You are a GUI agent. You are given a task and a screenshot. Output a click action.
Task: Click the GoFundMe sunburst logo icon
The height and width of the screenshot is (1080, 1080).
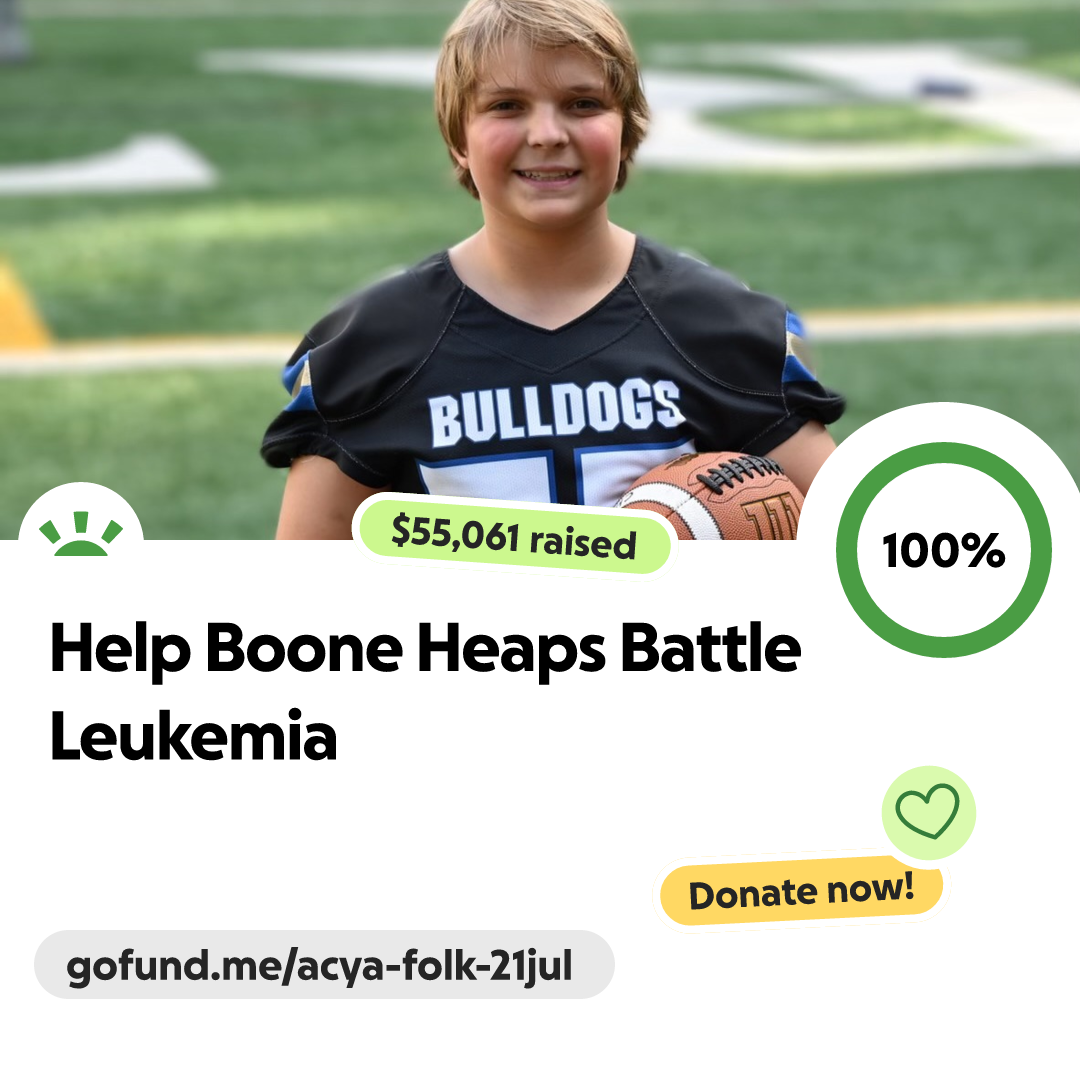[x=81, y=534]
